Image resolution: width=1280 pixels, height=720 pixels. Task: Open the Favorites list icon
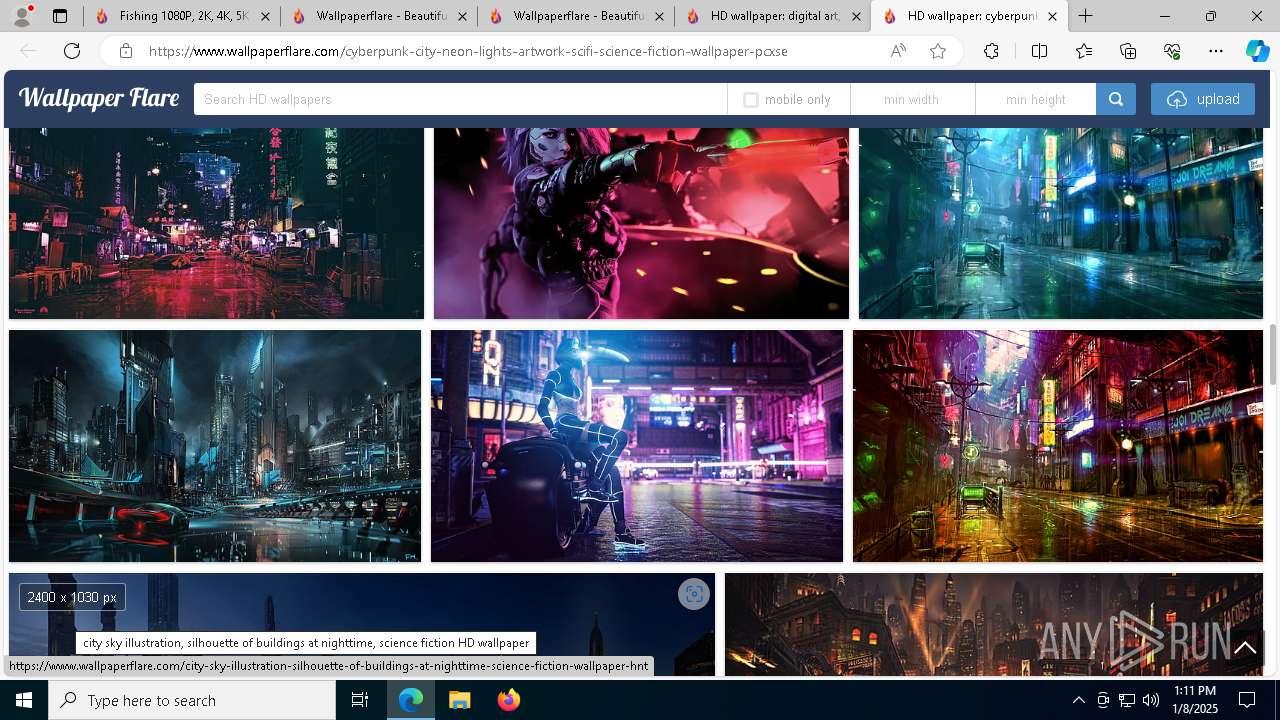(1084, 51)
